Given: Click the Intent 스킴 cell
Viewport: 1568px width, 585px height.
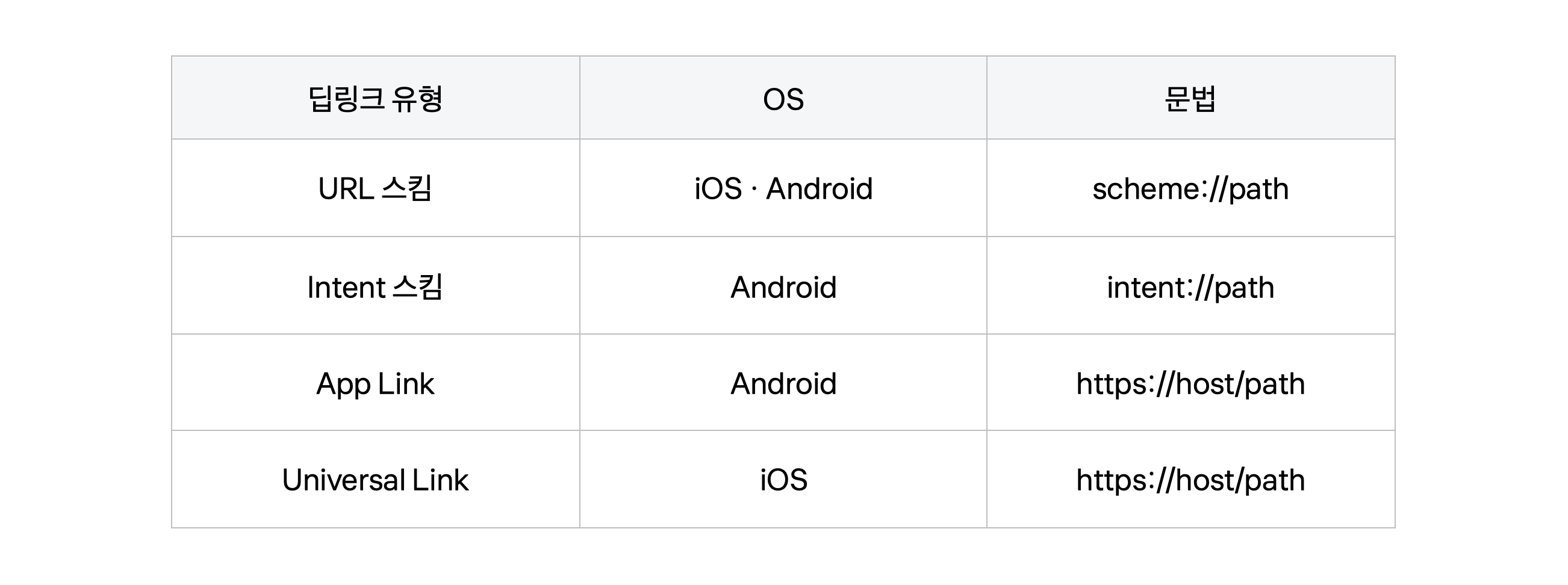Looking at the screenshot, I should [x=375, y=287].
